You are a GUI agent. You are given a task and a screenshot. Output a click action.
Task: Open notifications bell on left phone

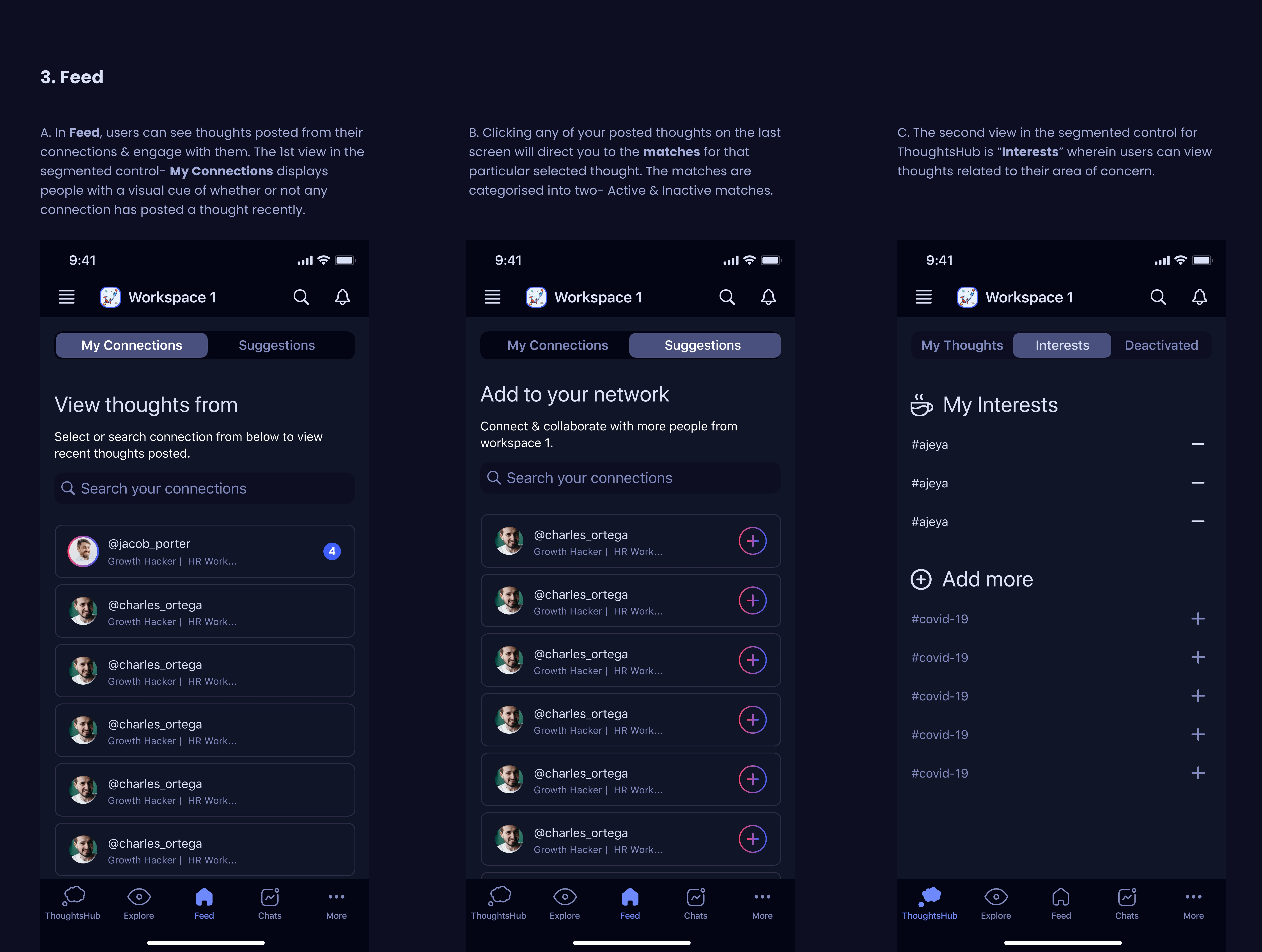[x=342, y=297]
